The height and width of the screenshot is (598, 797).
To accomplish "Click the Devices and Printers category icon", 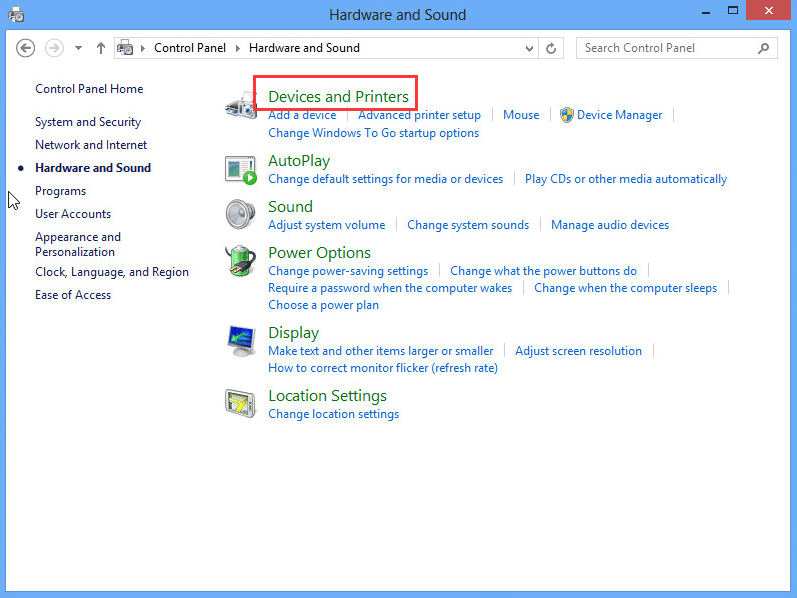I will click(241, 104).
